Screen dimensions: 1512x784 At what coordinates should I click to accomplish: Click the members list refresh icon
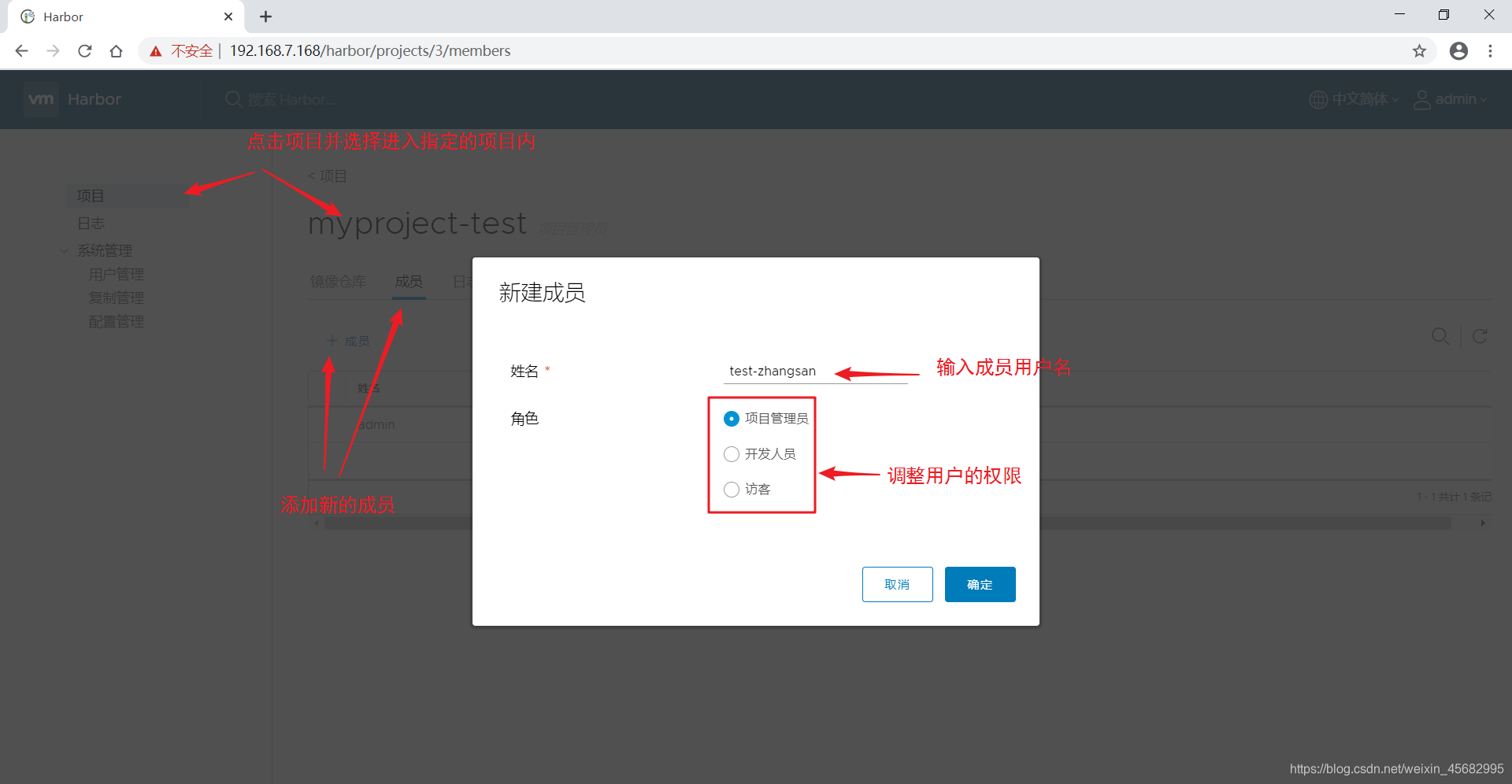click(1480, 336)
